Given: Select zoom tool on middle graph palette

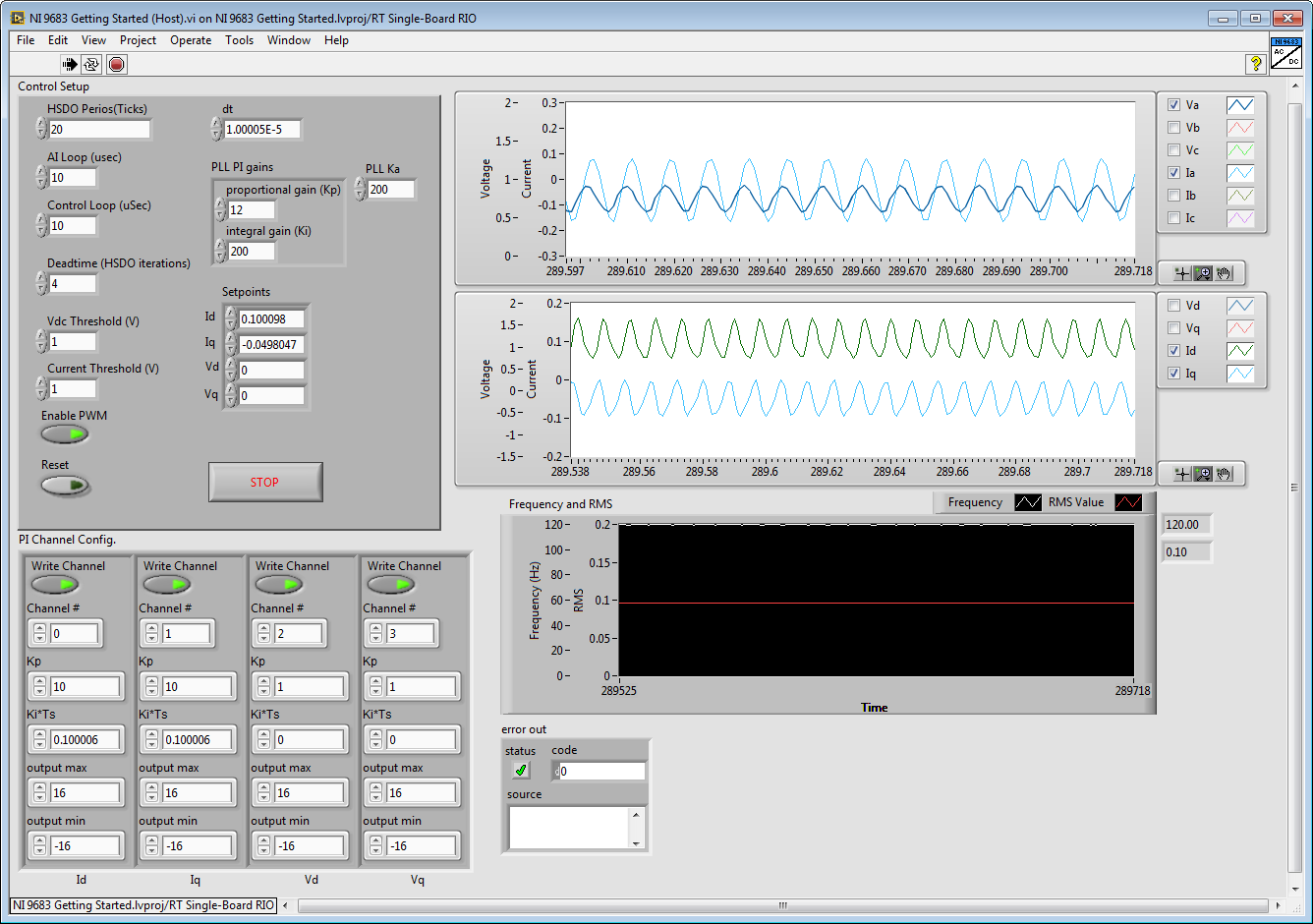Looking at the screenshot, I should pyautogui.click(x=1202, y=474).
